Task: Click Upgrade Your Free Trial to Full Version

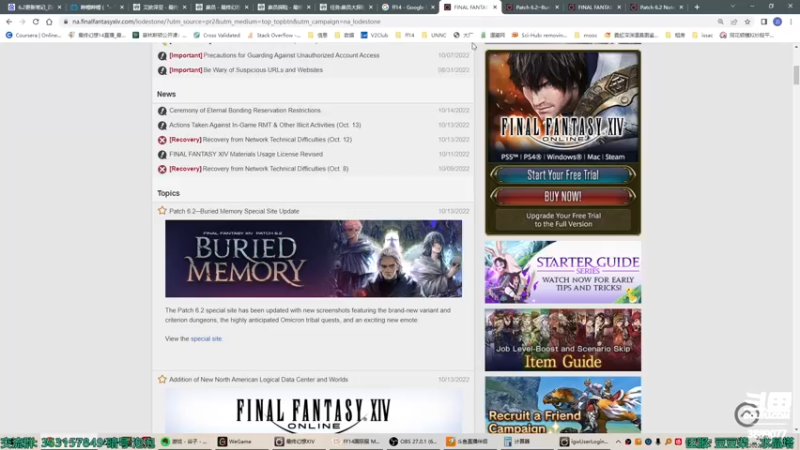Action: [x=563, y=220]
